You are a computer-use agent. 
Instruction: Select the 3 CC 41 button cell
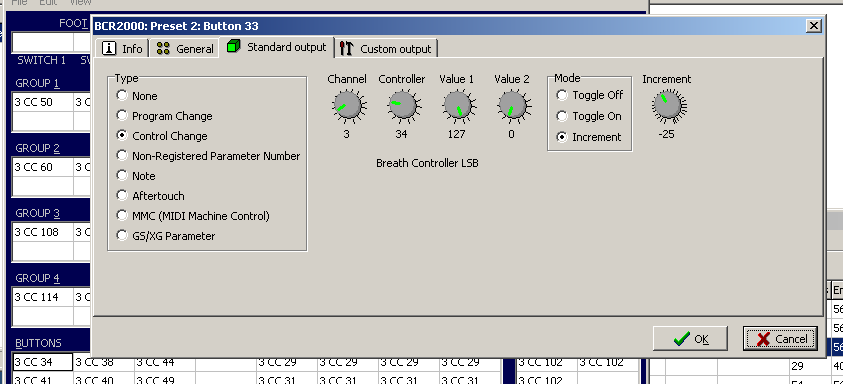pos(42,378)
